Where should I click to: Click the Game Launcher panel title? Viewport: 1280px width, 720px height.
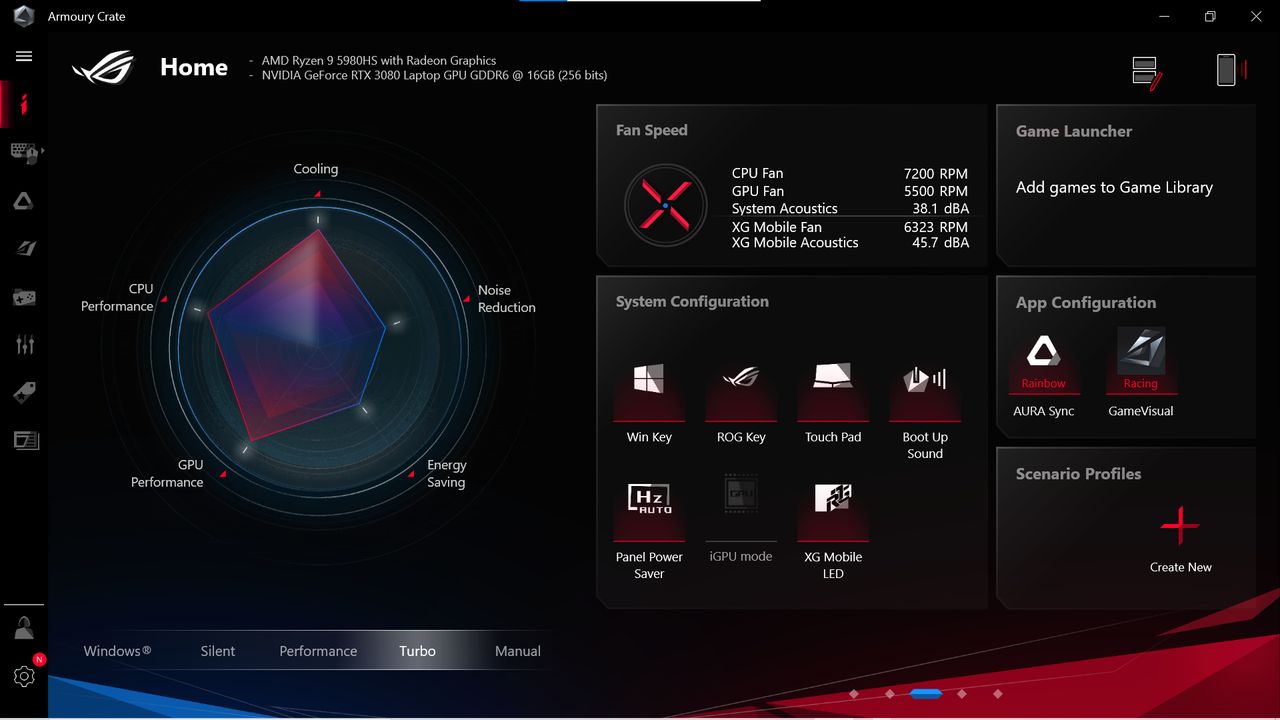[x=1074, y=131]
